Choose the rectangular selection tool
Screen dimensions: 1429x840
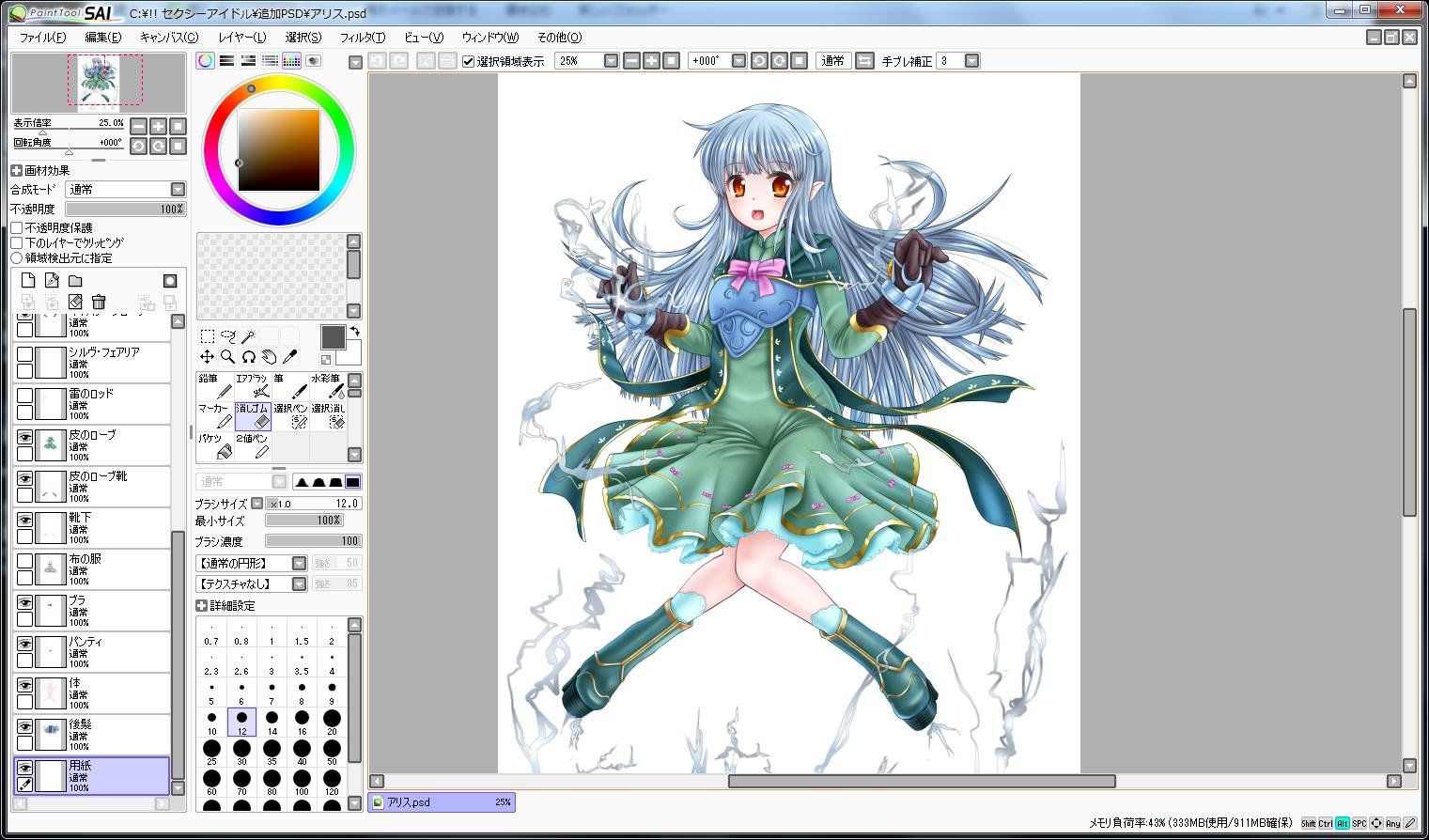tap(207, 336)
